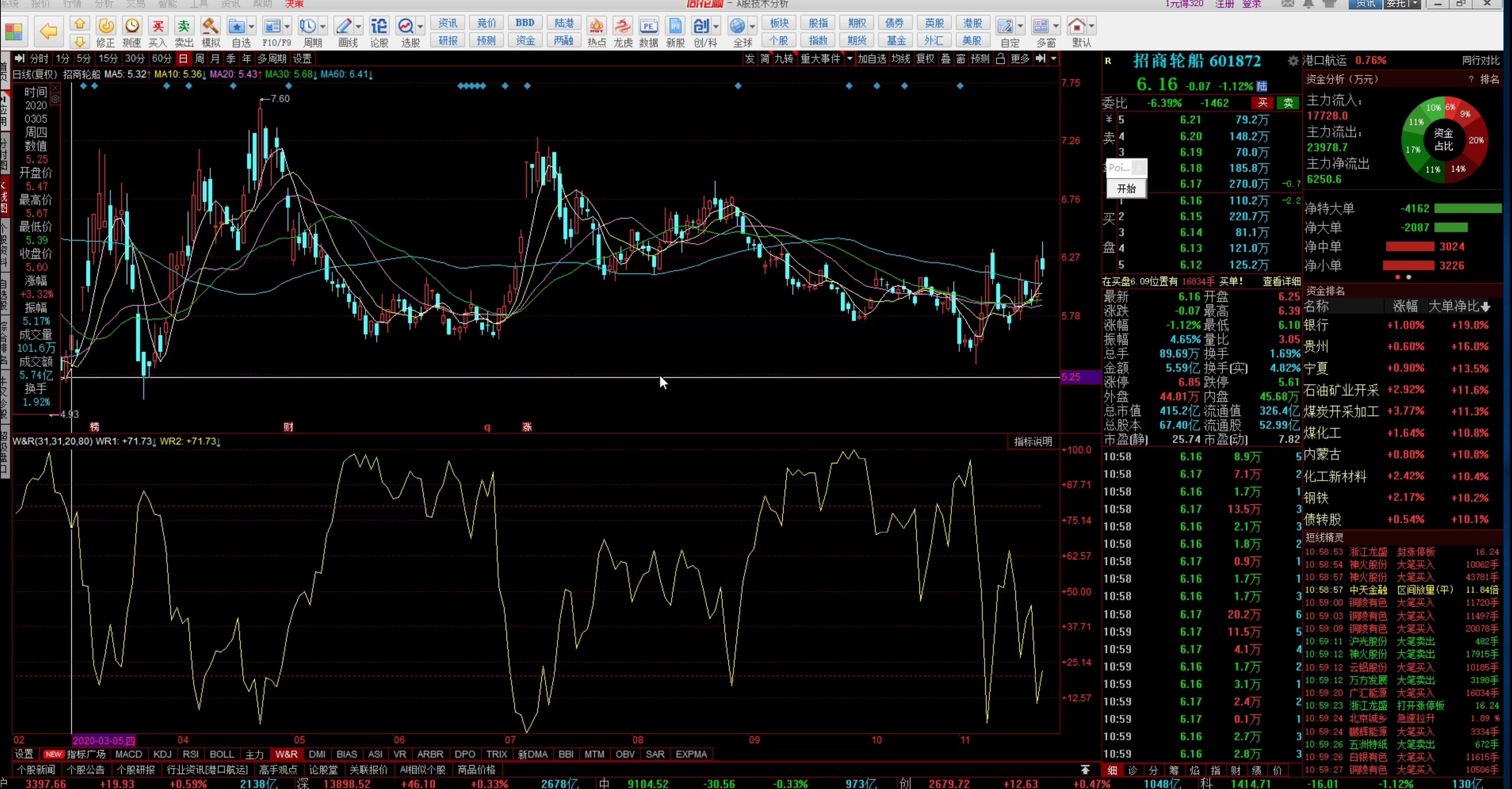Open the 选股 stock screener icon
Screen dimensions: 1512x789
click(x=406, y=32)
